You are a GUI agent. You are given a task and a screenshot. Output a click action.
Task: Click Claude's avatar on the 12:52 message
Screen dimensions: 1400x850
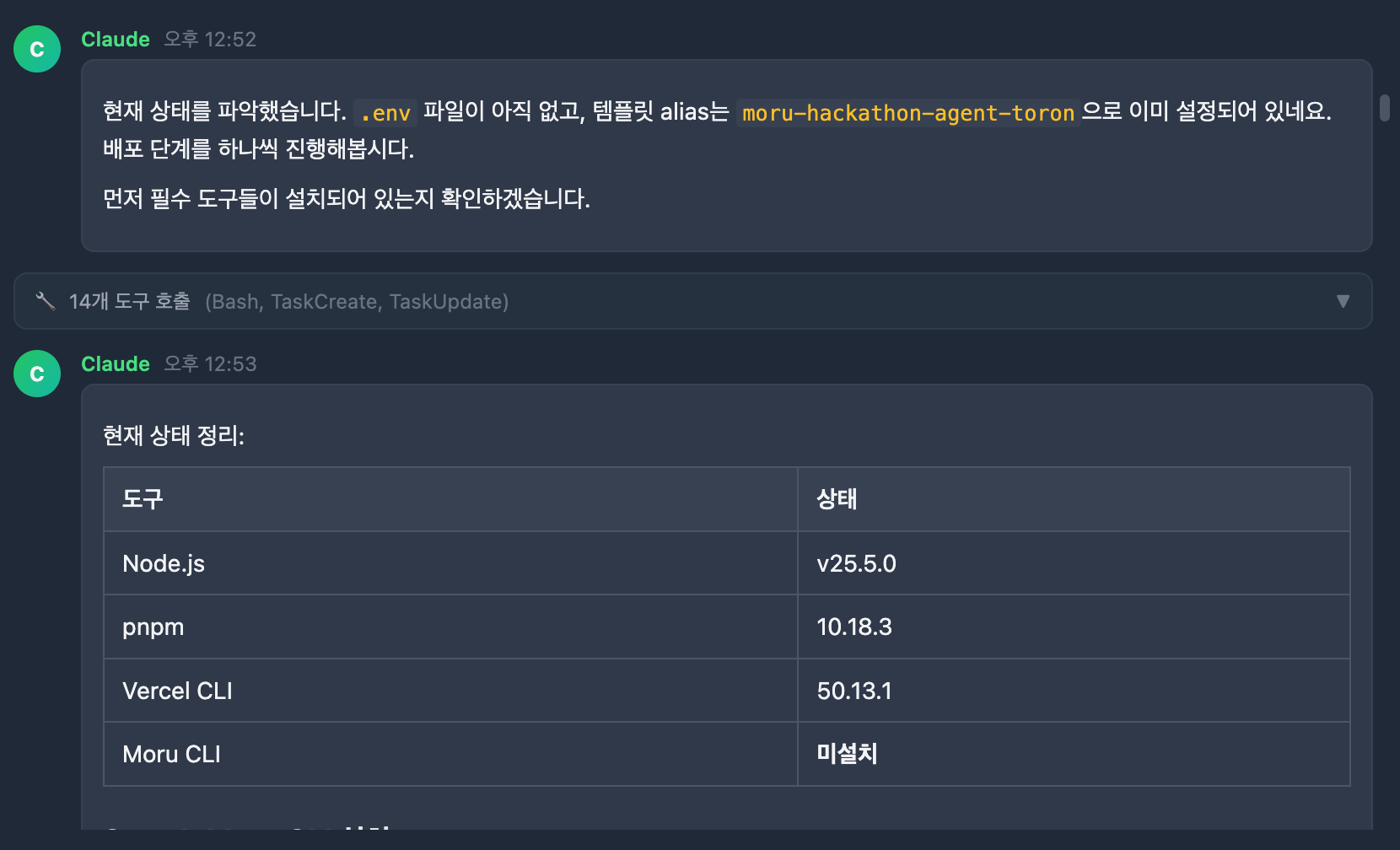point(37,49)
